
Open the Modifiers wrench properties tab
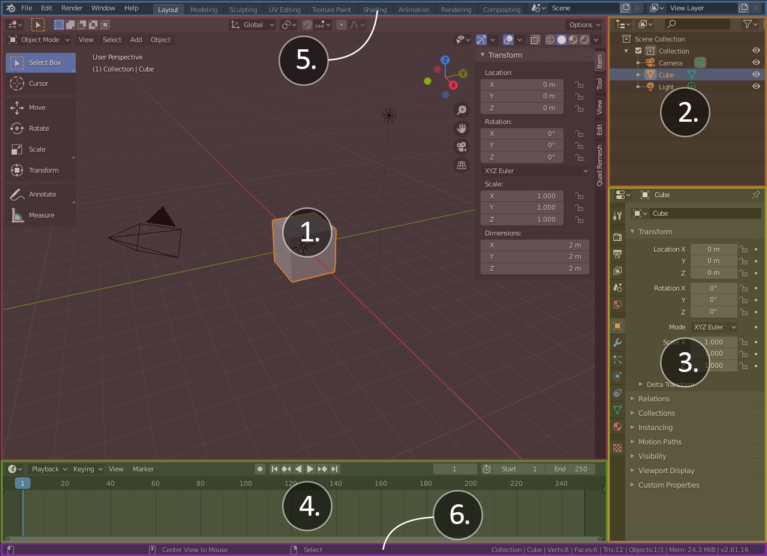(x=617, y=343)
